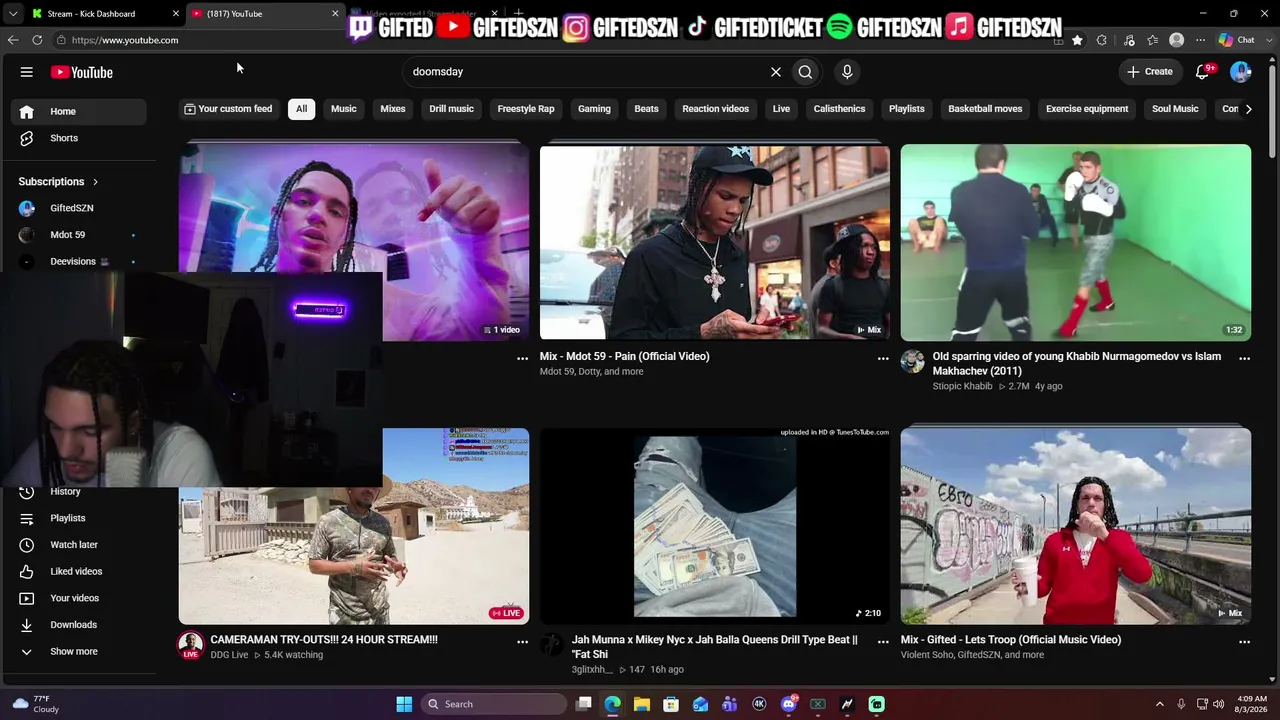Open the Mdot 59 Pain mix thumbnail
The height and width of the screenshot is (720, 1280).
click(x=715, y=242)
